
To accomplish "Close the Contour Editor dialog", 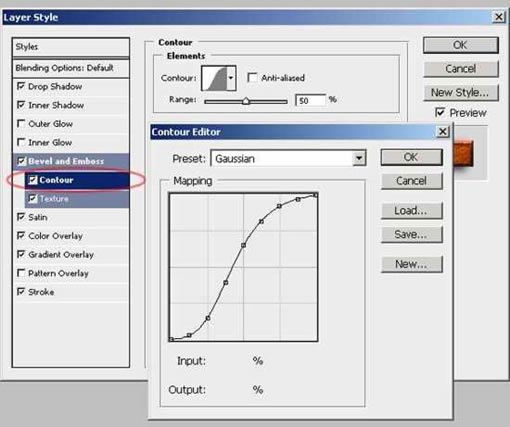I will tap(443, 131).
